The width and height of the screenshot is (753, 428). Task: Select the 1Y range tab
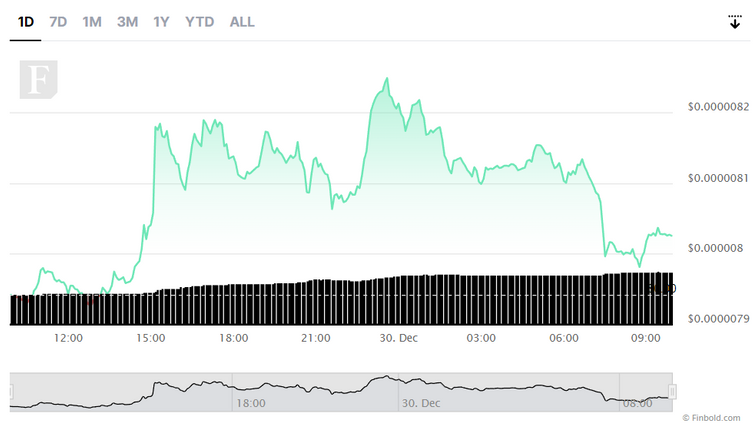[161, 22]
